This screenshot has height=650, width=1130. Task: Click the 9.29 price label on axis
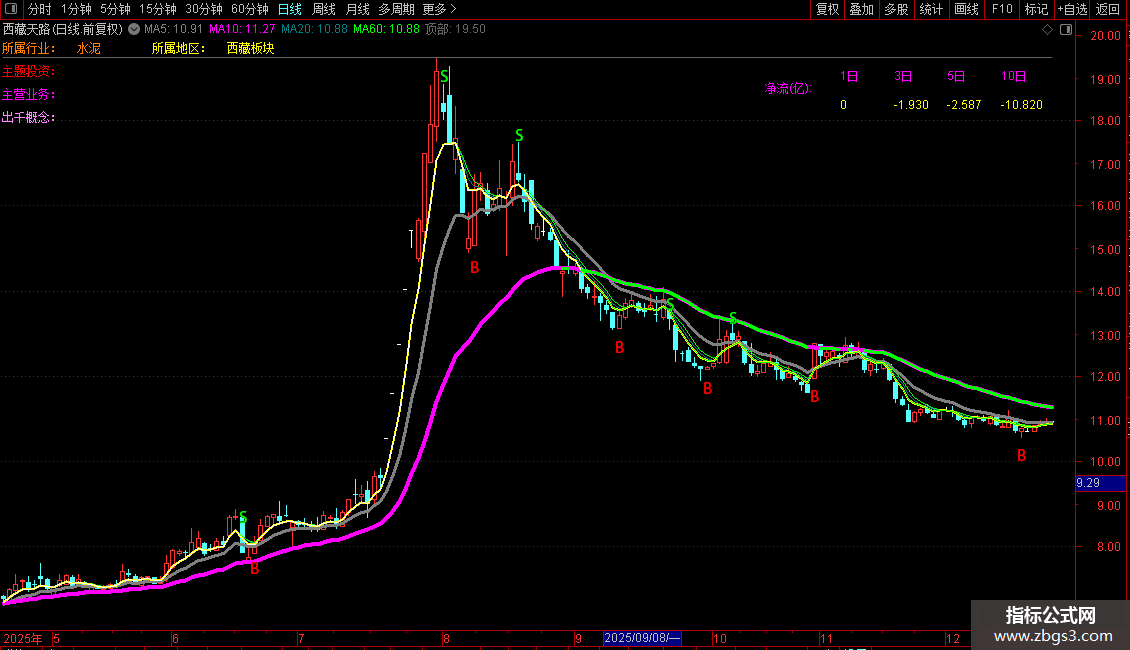1088,483
